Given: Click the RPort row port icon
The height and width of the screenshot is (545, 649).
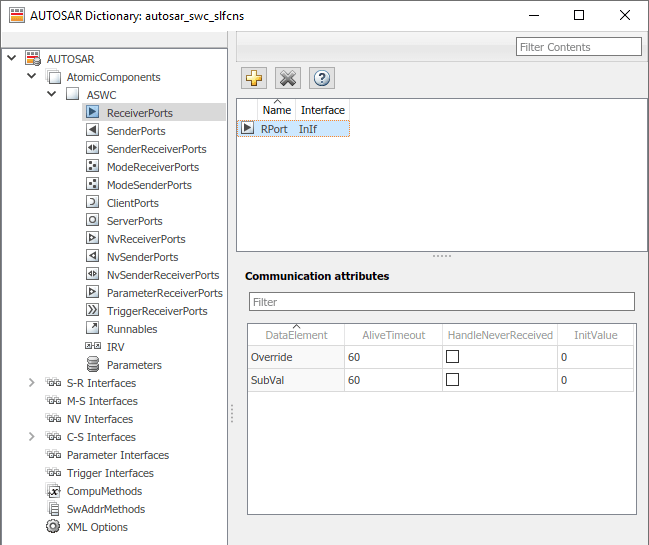Looking at the screenshot, I should [247, 128].
